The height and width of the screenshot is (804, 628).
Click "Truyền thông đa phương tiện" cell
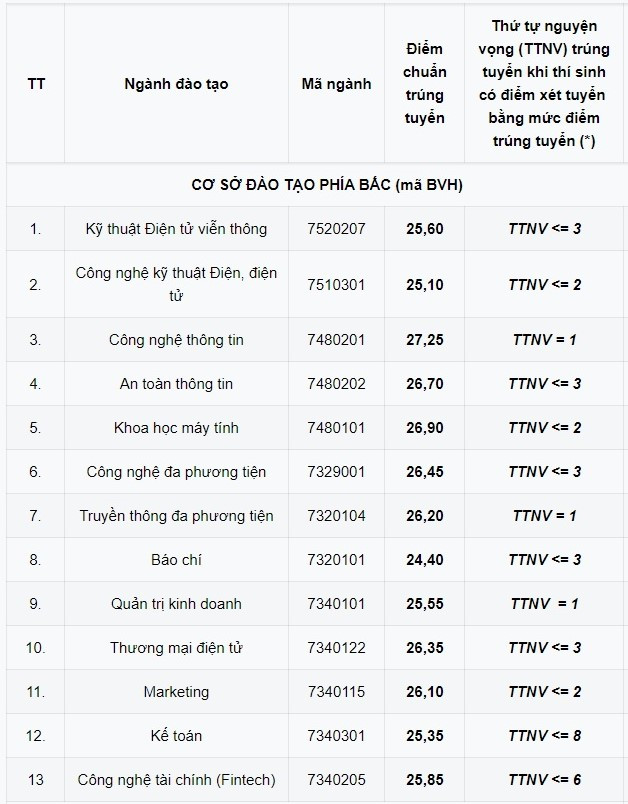176,516
